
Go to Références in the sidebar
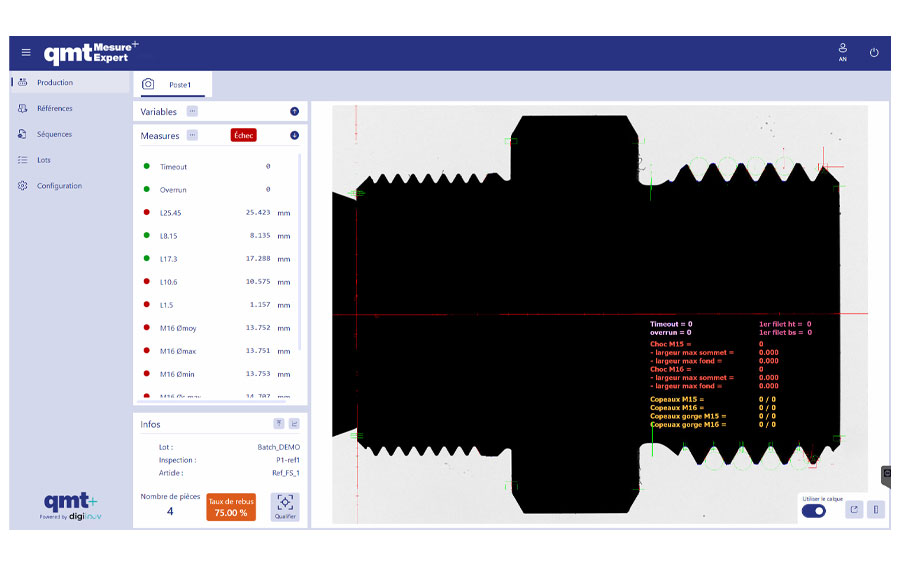[55, 108]
